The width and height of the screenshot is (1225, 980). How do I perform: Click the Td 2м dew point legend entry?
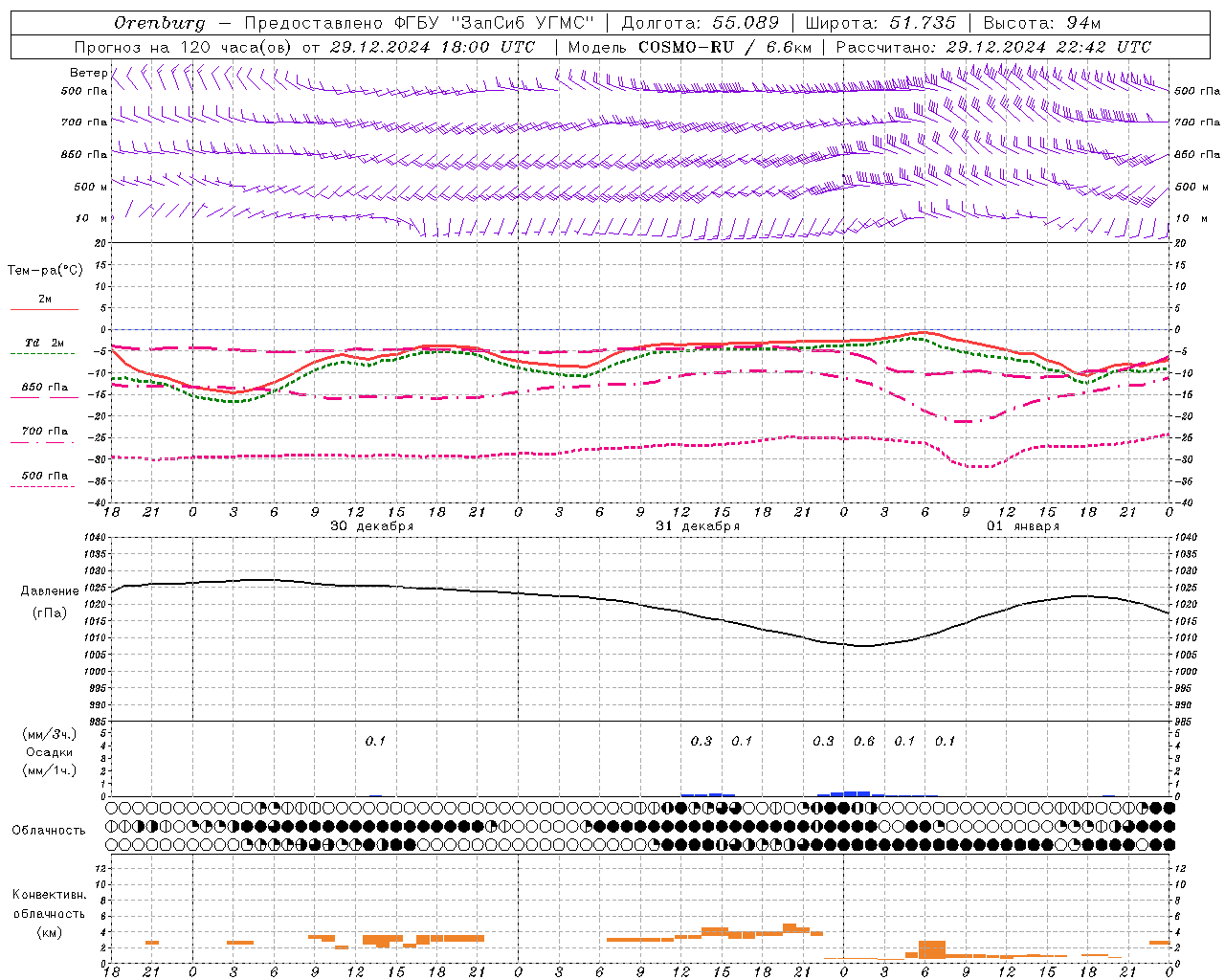pos(44,343)
